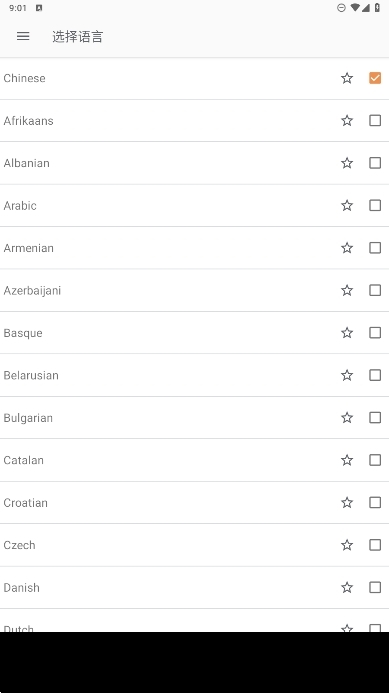
Task: Favorite Czech using the star icon
Action: pyautogui.click(x=347, y=545)
